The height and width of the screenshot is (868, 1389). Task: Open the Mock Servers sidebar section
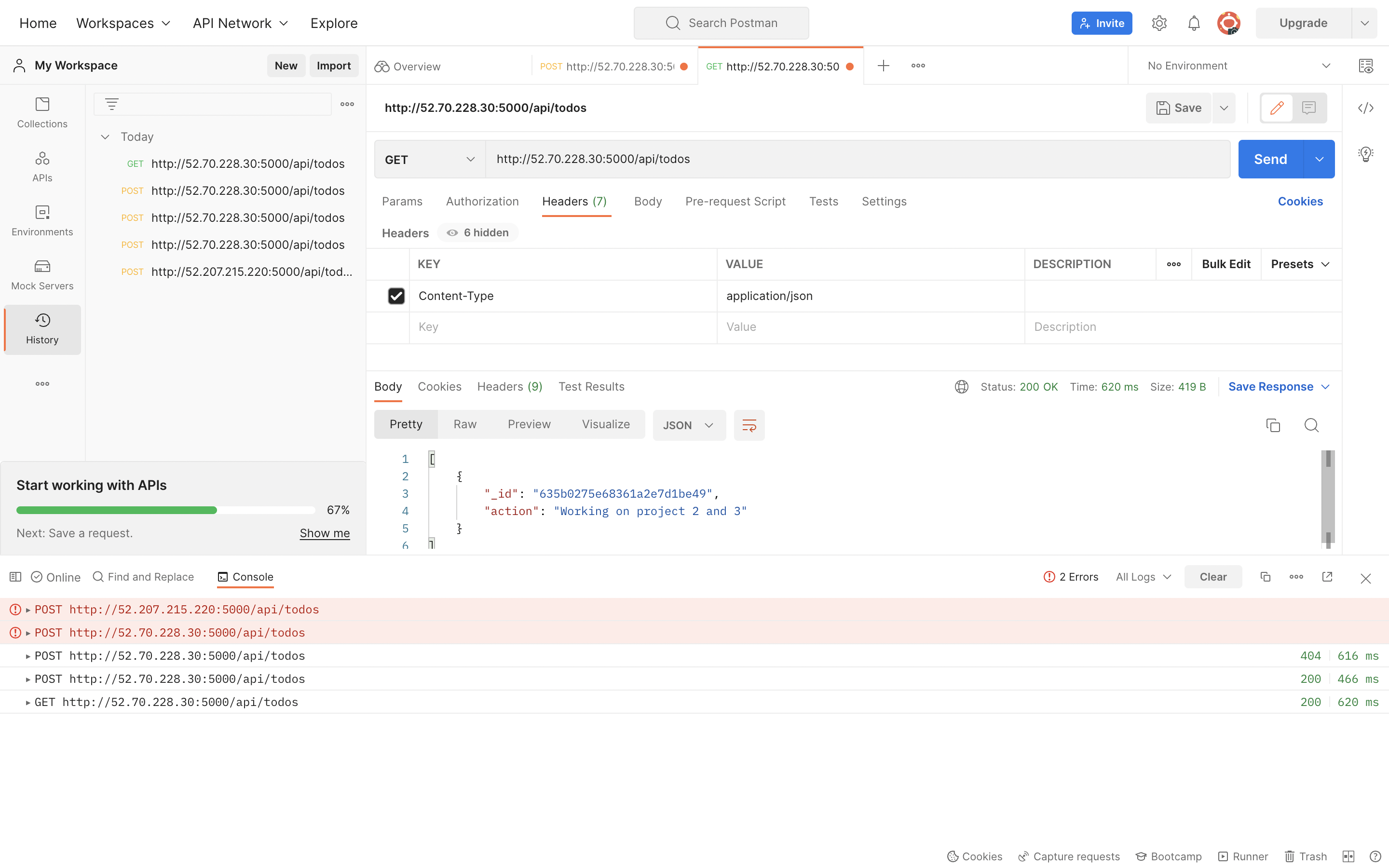[x=42, y=274]
